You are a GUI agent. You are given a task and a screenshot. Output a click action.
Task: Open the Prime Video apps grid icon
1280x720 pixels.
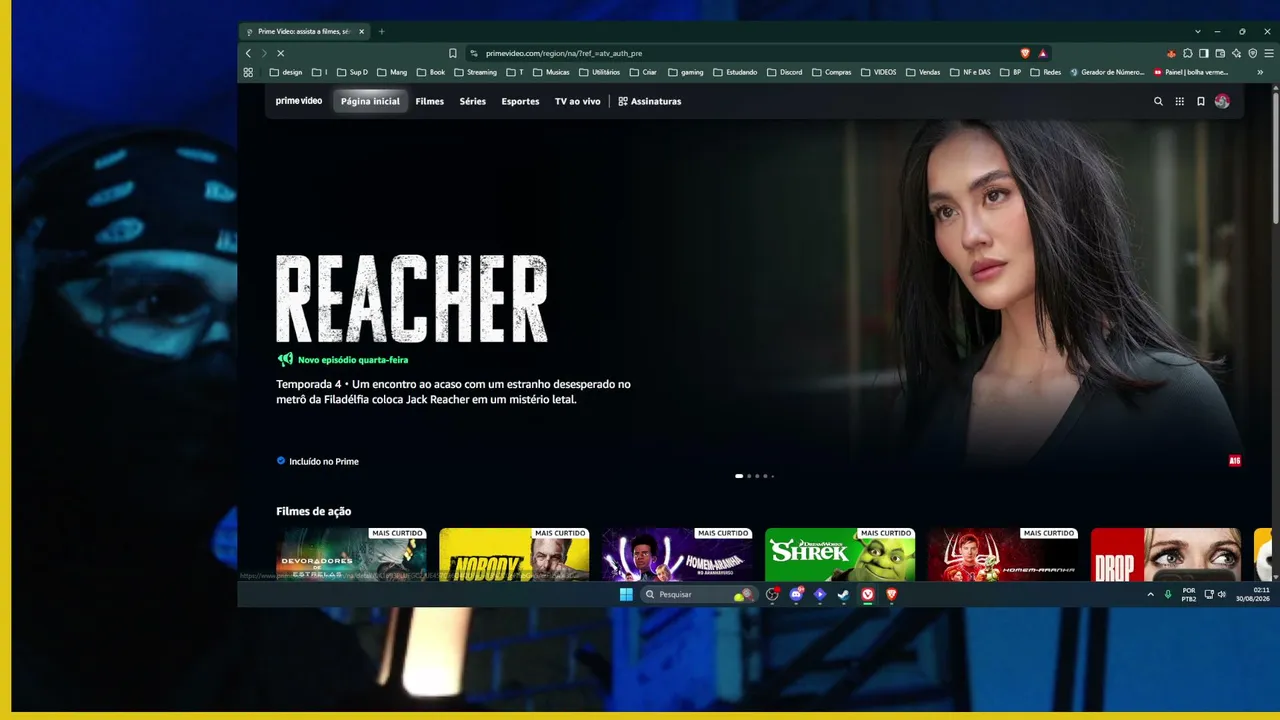[x=1180, y=101]
